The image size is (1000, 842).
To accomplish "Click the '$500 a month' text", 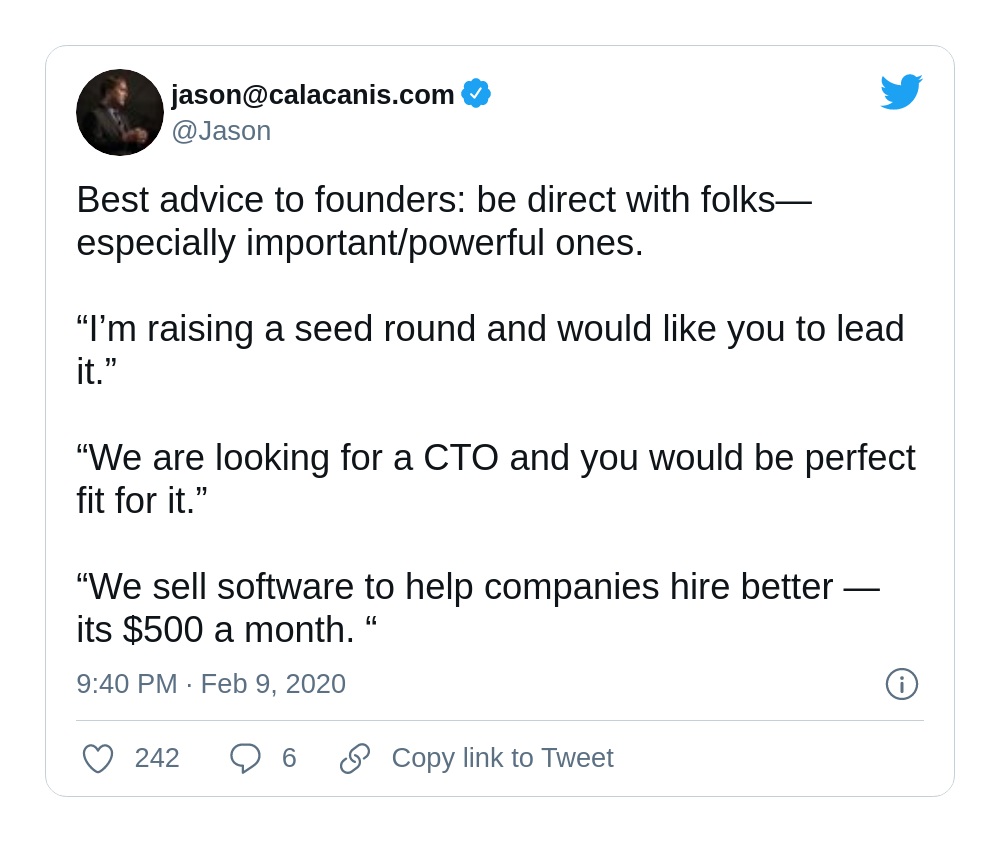I will 239,630.
